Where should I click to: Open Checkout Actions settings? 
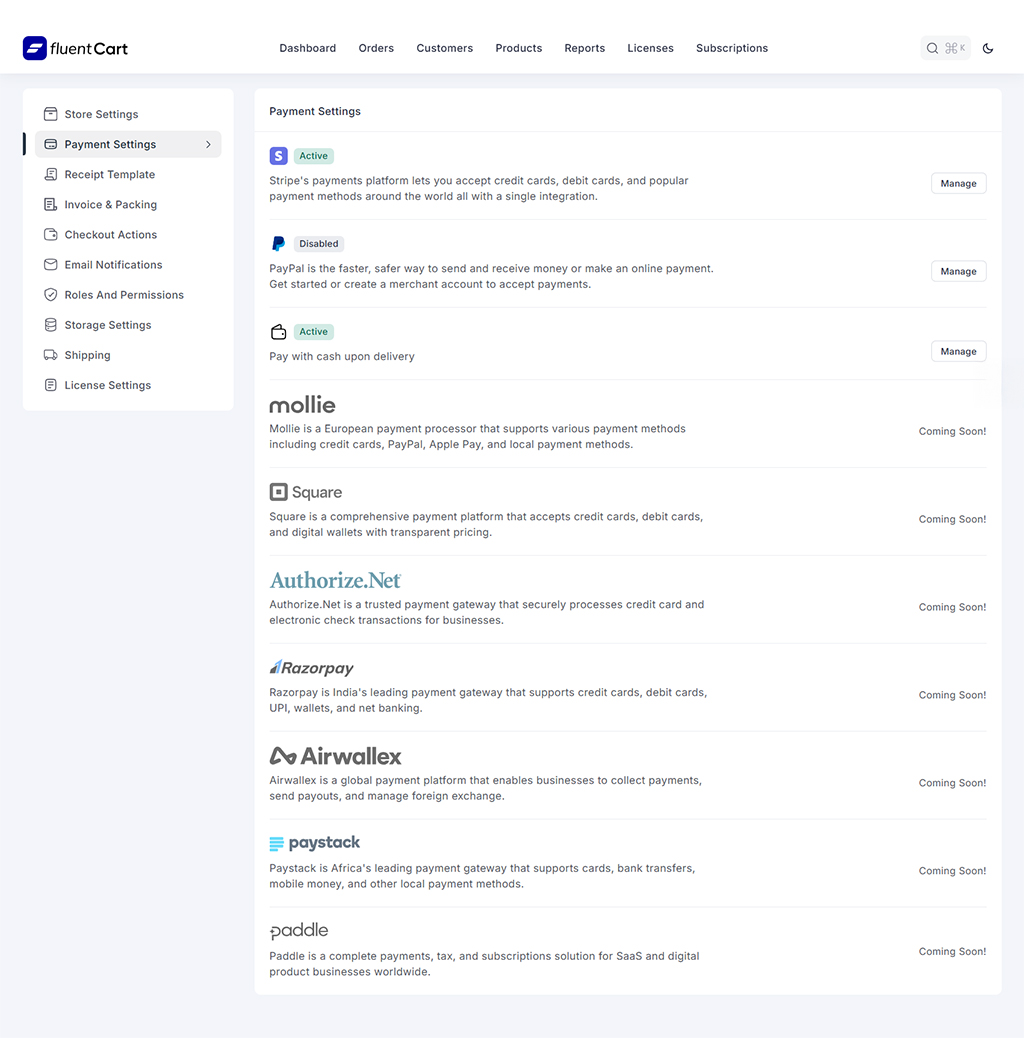coord(128,234)
